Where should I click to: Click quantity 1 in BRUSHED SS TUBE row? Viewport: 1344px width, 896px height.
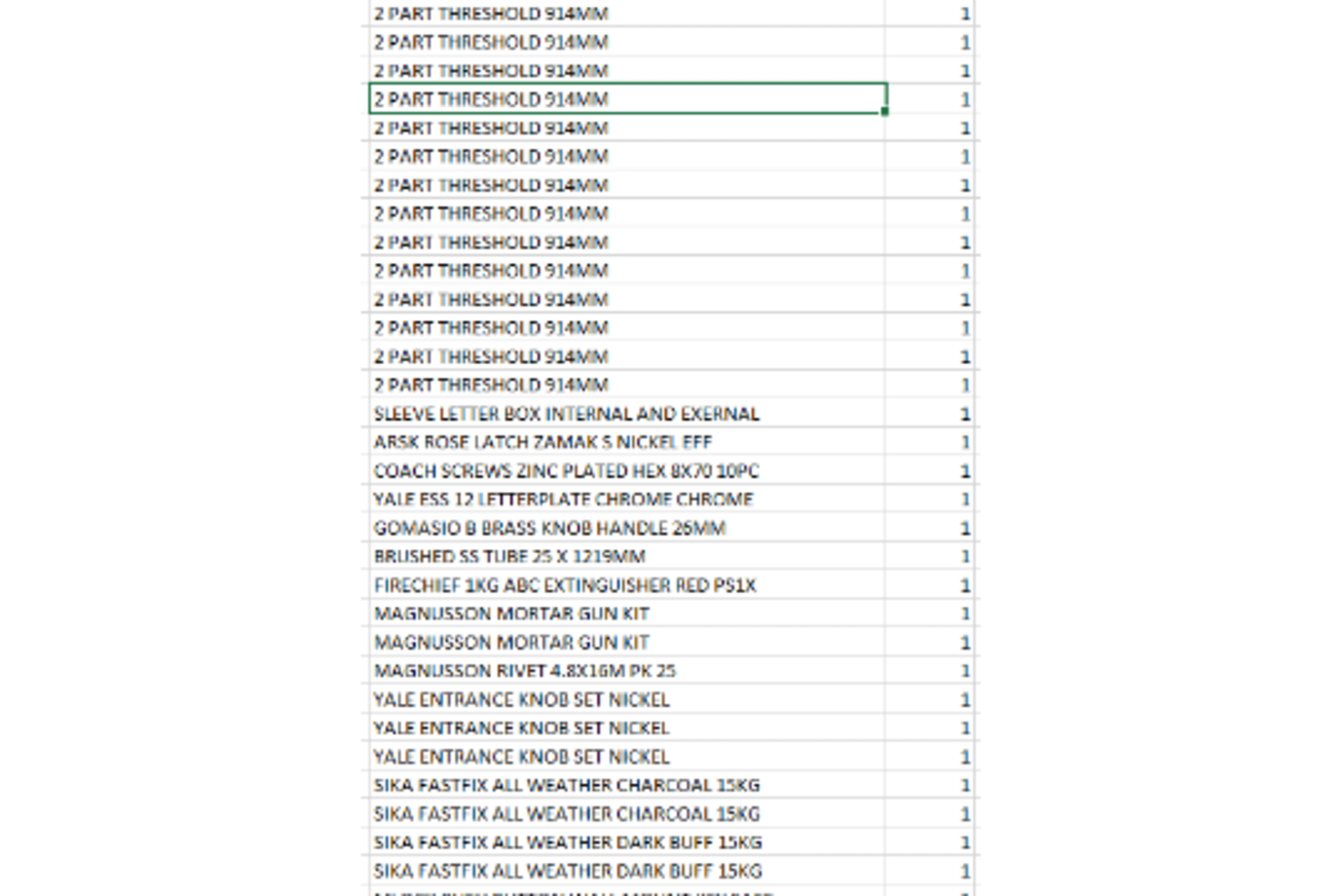coord(930,556)
